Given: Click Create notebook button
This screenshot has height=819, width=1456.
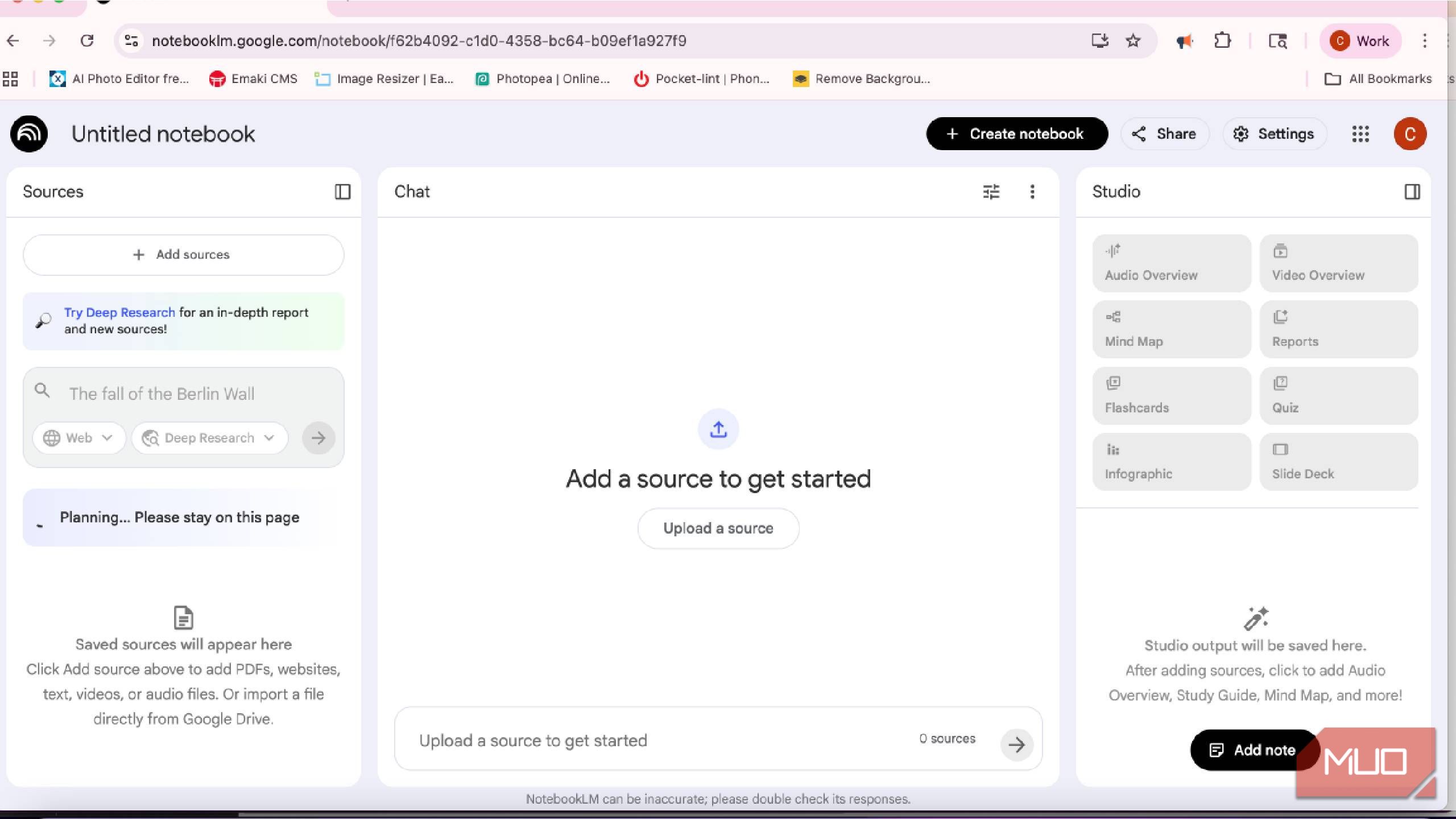Looking at the screenshot, I should coord(1017,134).
